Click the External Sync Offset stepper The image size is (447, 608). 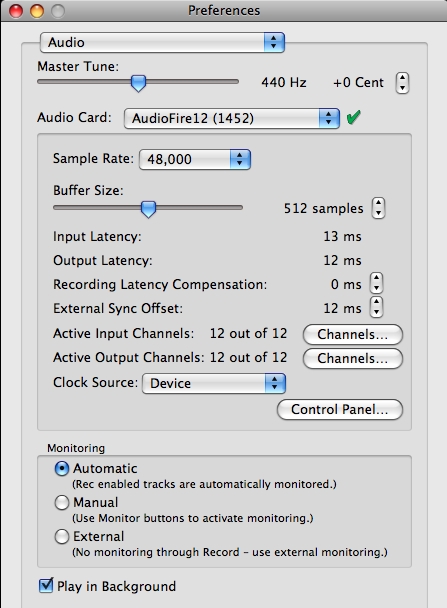coord(376,307)
